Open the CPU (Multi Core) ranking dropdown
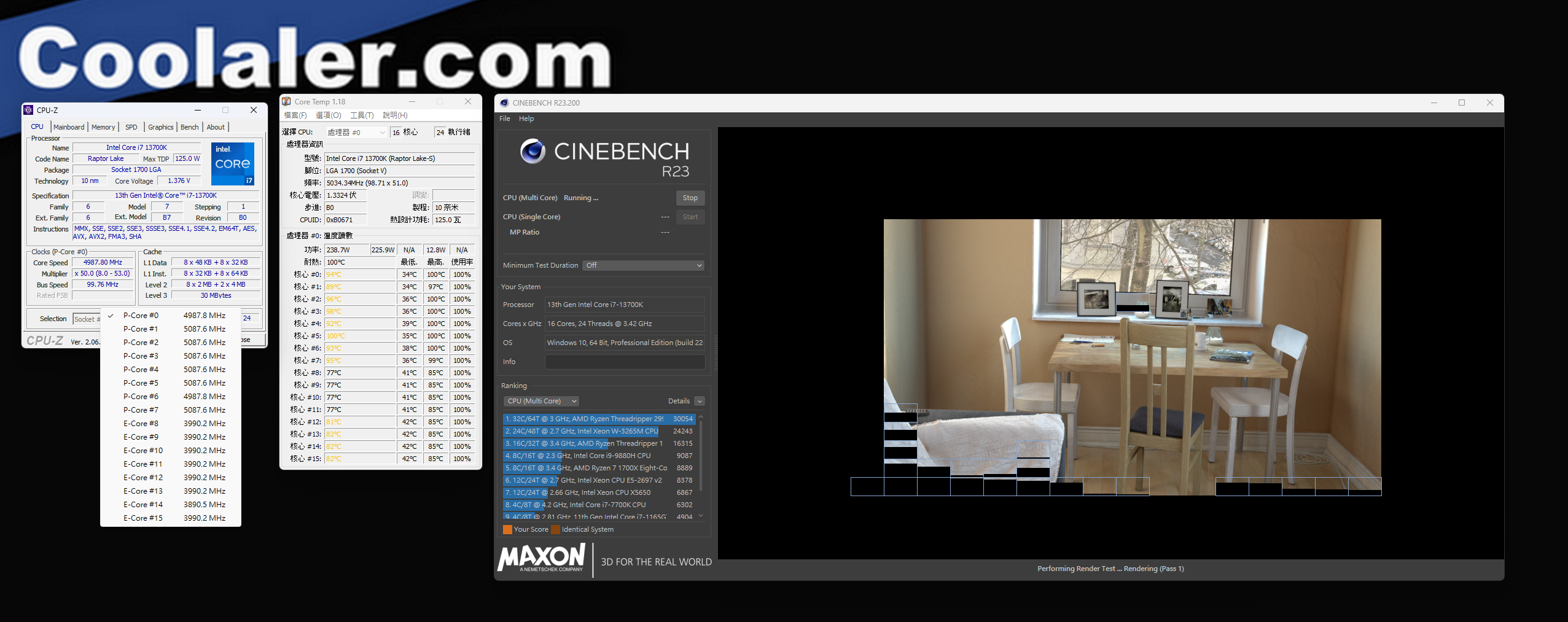Image resolution: width=1568 pixels, height=622 pixels. point(542,401)
